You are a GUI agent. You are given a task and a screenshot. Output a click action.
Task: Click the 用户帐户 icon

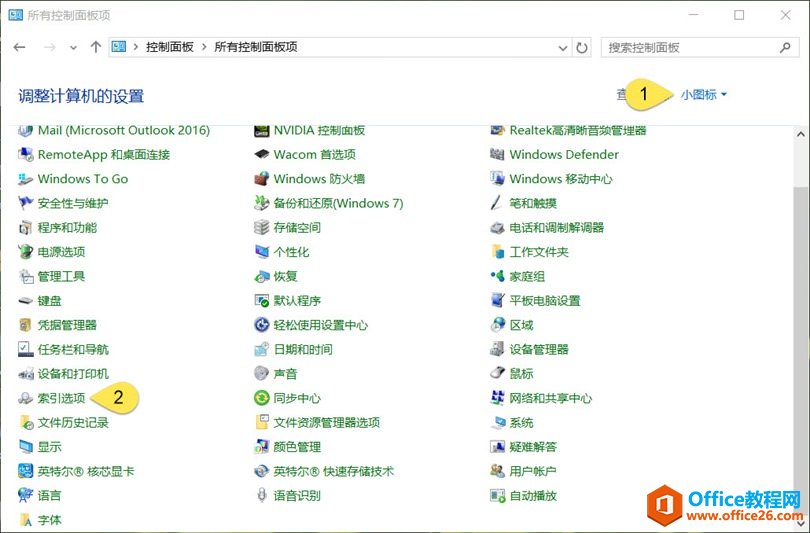coord(497,471)
